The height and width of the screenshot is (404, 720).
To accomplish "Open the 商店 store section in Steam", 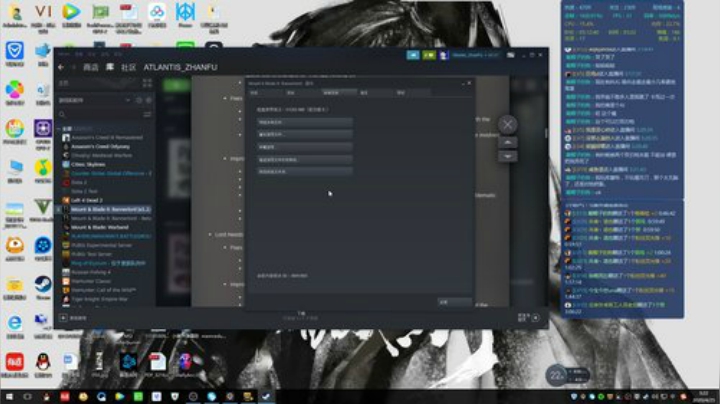I will click(x=90, y=67).
